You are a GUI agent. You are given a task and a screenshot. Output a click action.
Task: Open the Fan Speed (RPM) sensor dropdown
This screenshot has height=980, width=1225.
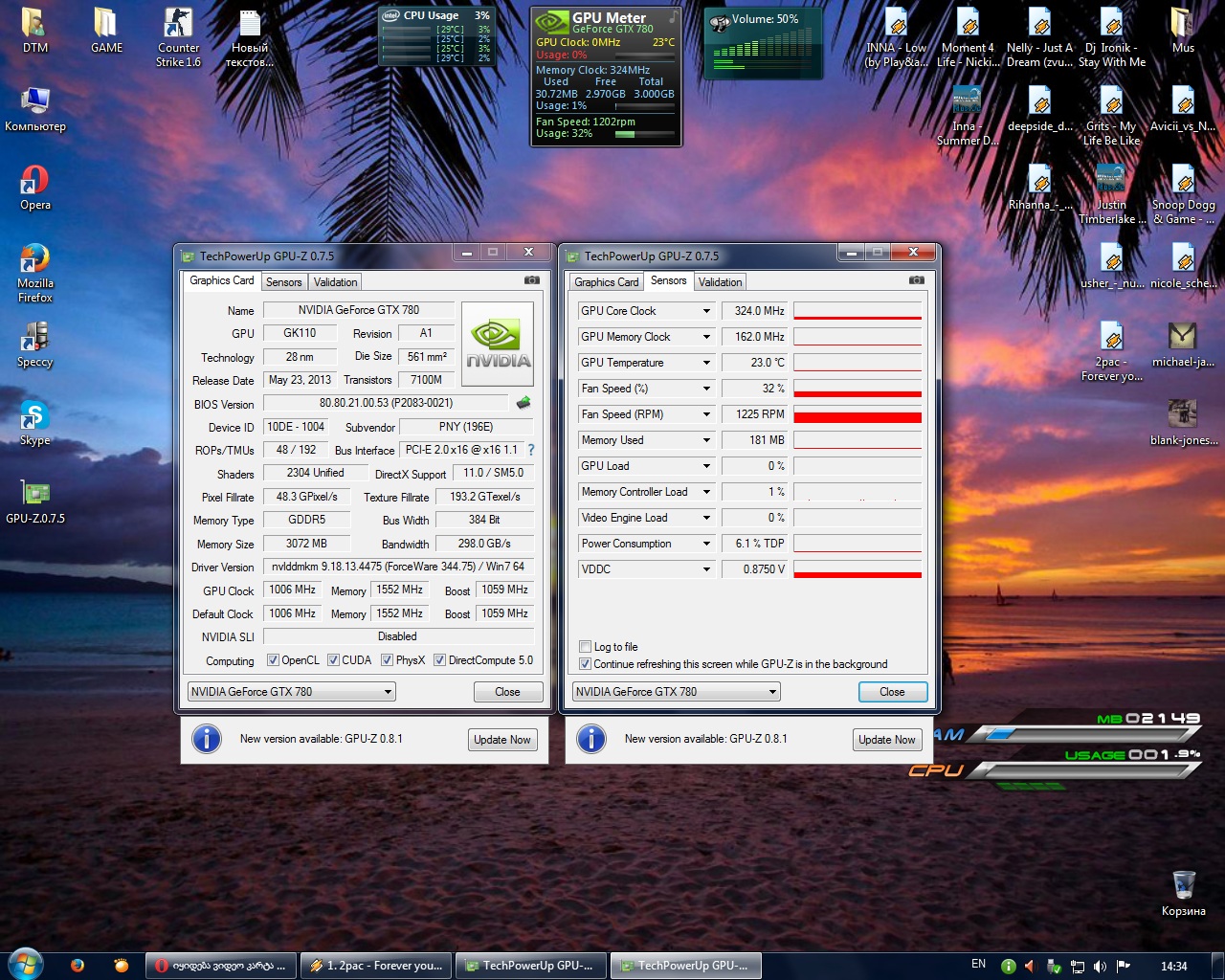click(706, 414)
